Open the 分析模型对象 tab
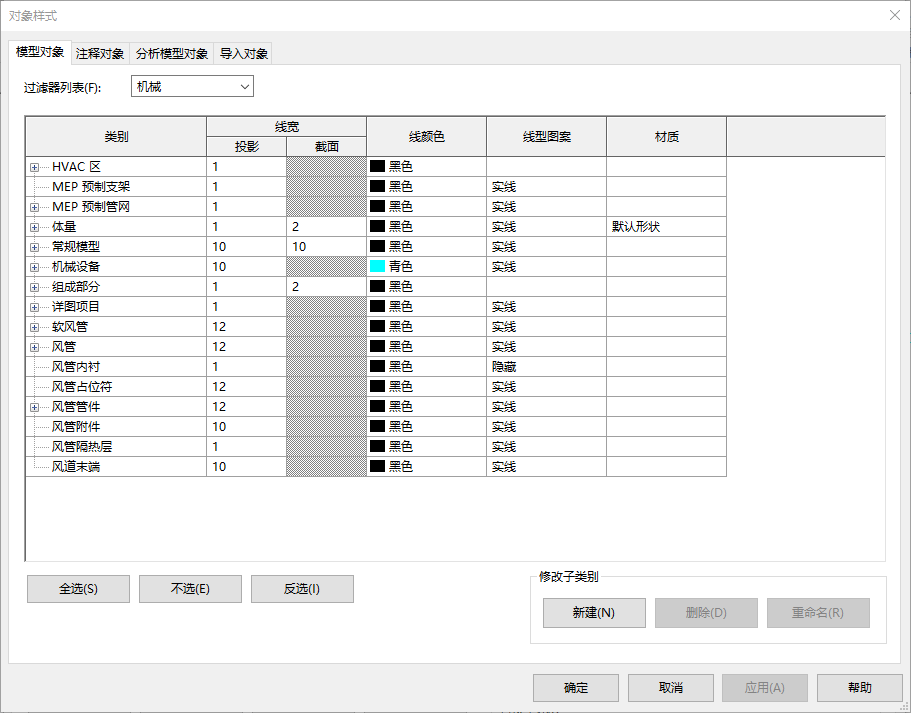Image resolution: width=911 pixels, height=713 pixels. 171,53
